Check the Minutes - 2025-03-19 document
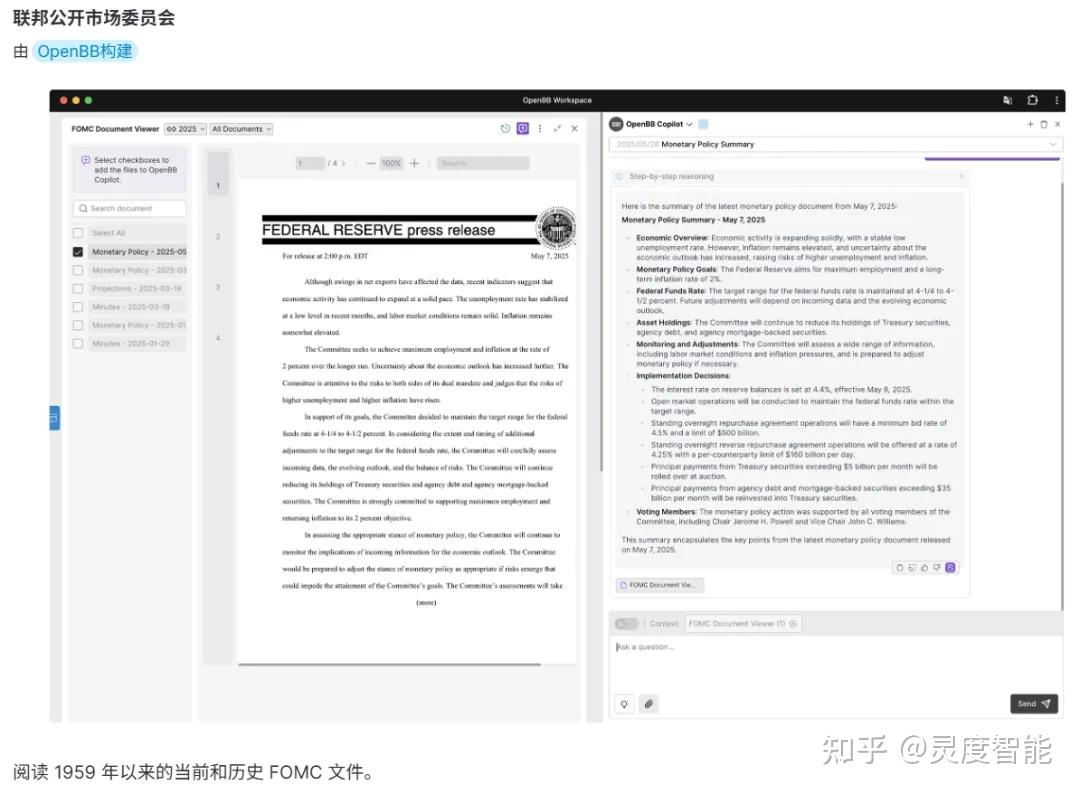 coord(77,305)
